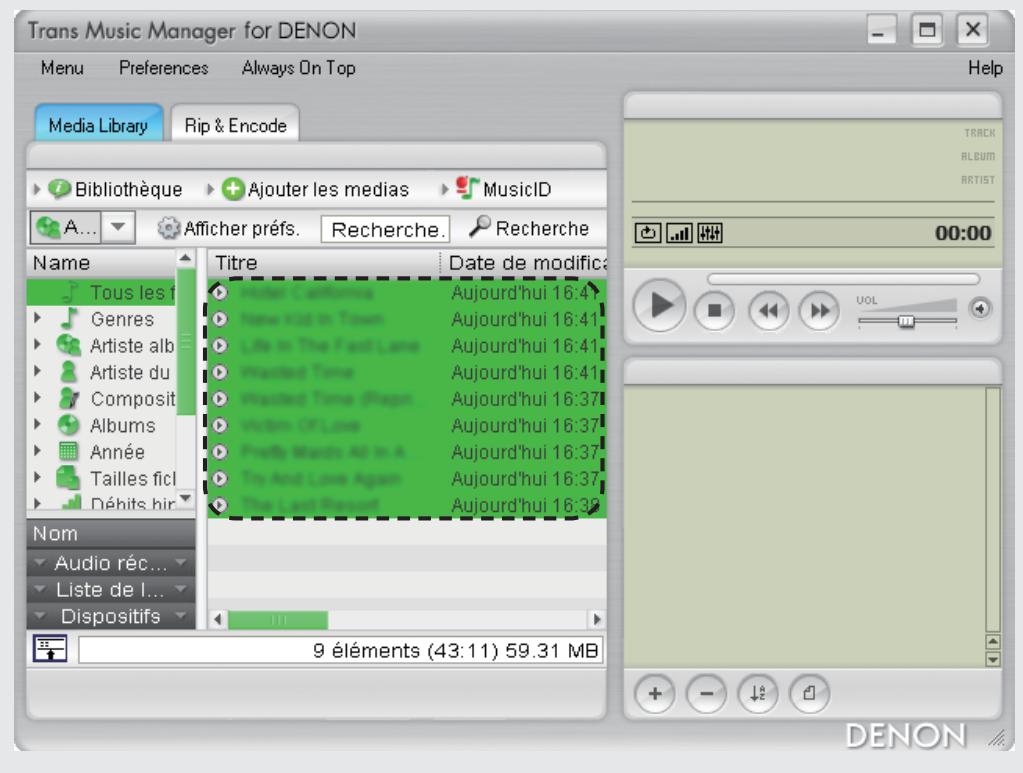Image resolution: width=1023 pixels, height=773 pixels.
Task: Click the Compositeur icon
Action: point(69,399)
